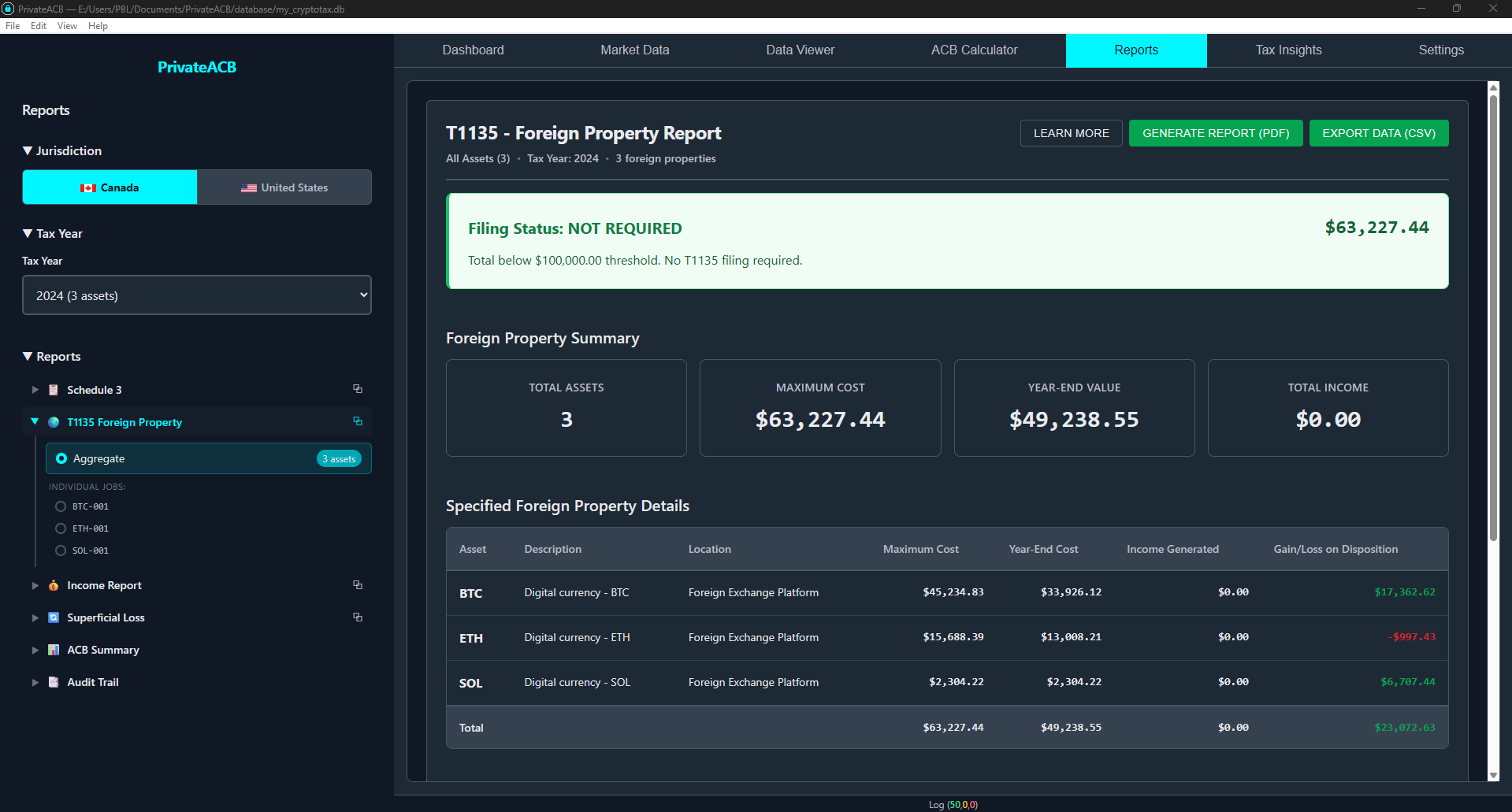Image resolution: width=1512 pixels, height=812 pixels.
Task: Select the BTC-001 individual job radio
Action: 61,506
